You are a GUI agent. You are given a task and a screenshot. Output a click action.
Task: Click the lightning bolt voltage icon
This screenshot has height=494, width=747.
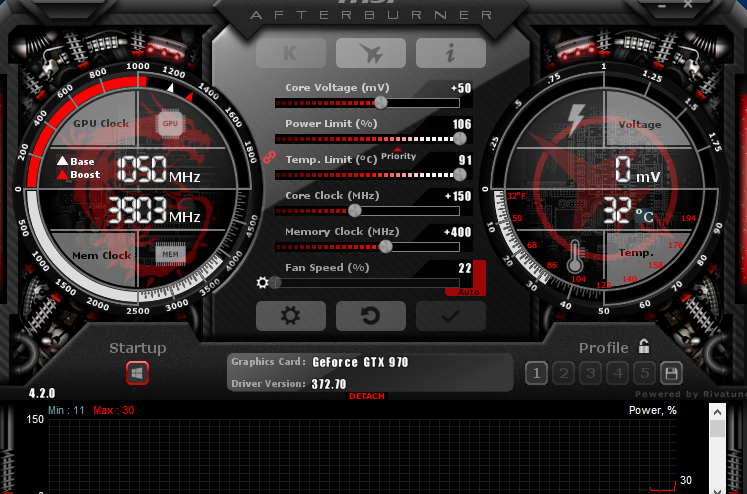click(577, 119)
